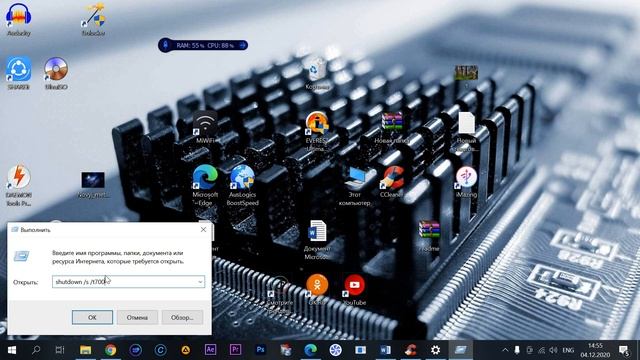Open Premiere Pro from the taskbar
The height and width of the screenshot is (360, 640).
tap(235, 350)
